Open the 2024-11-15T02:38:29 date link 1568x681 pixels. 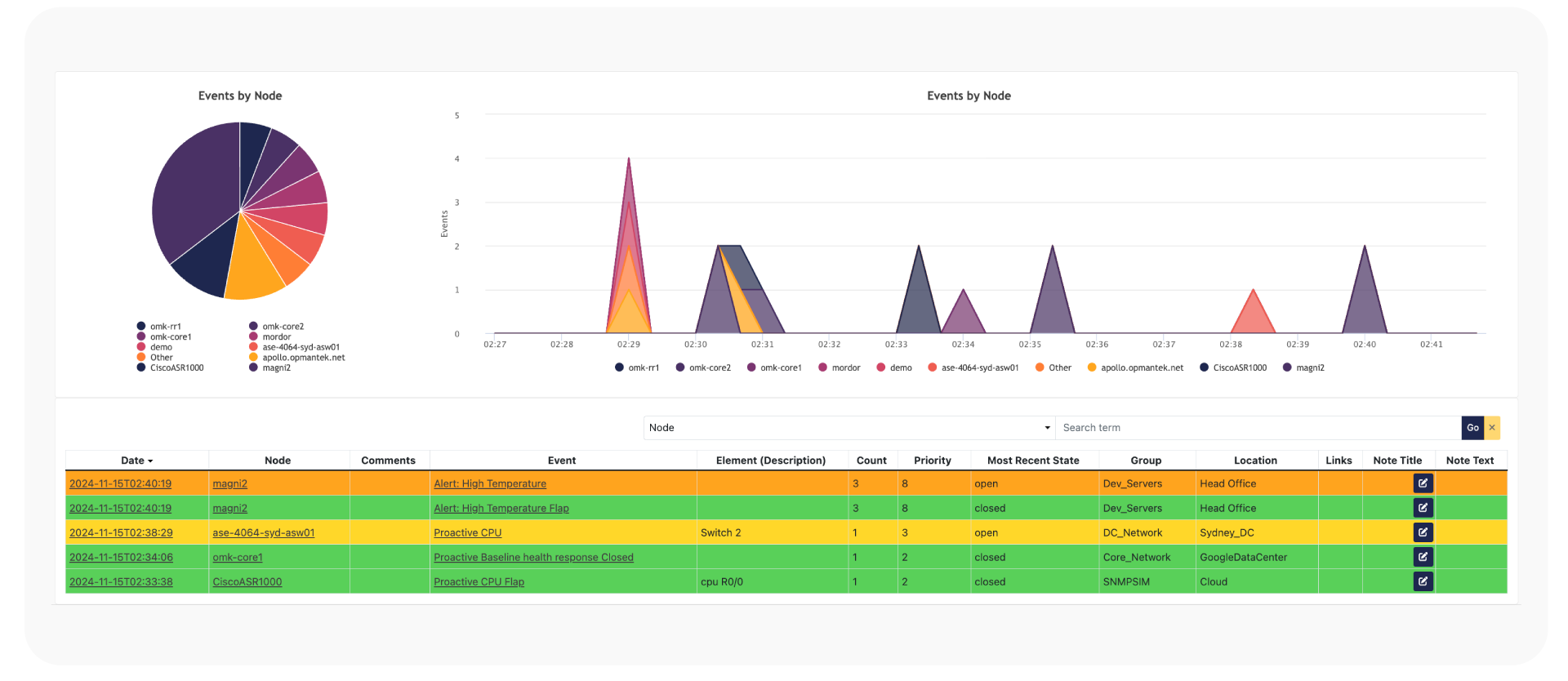click(121, 532)
